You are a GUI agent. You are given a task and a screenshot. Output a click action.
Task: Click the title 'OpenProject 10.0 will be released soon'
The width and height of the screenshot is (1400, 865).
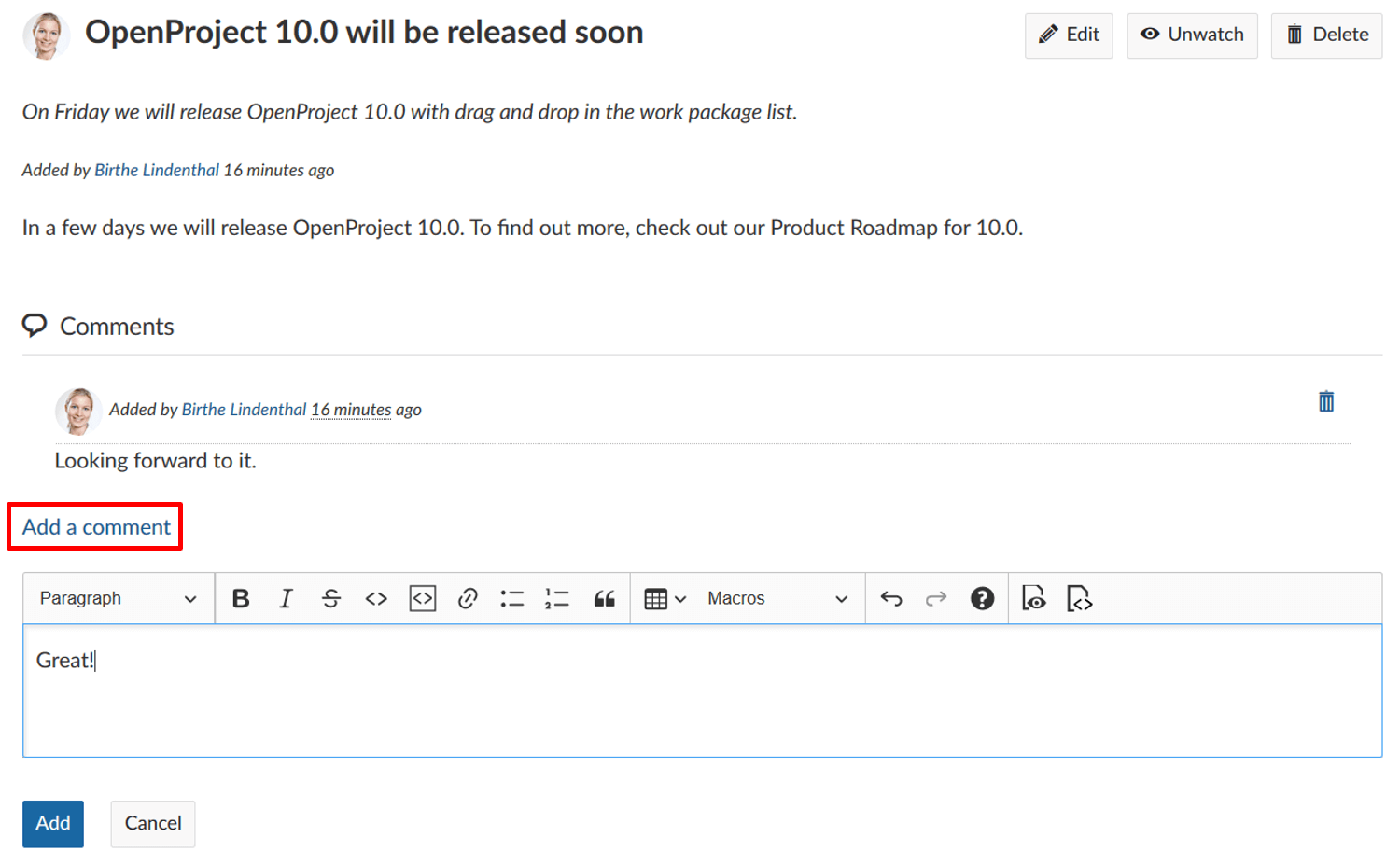(x=364, y=33)
